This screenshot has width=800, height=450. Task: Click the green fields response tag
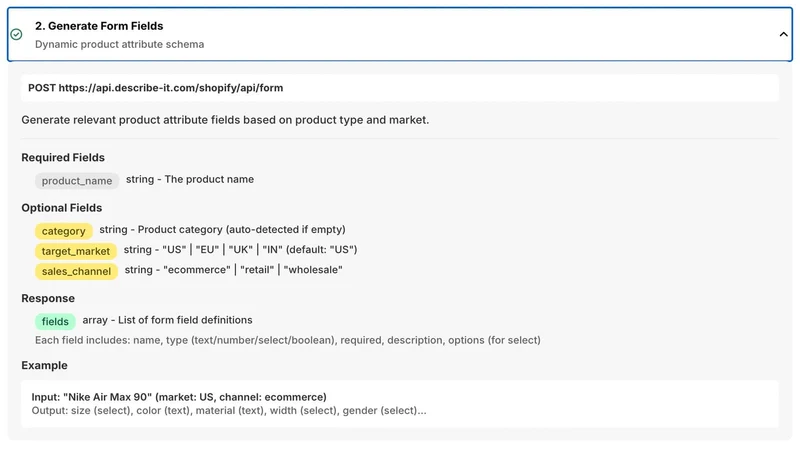click(55, 321)
